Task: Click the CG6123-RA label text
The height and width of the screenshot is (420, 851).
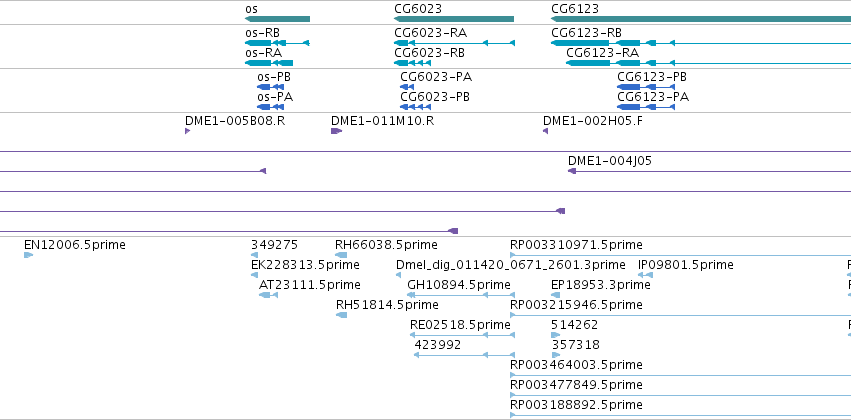Action: [603, 53]
